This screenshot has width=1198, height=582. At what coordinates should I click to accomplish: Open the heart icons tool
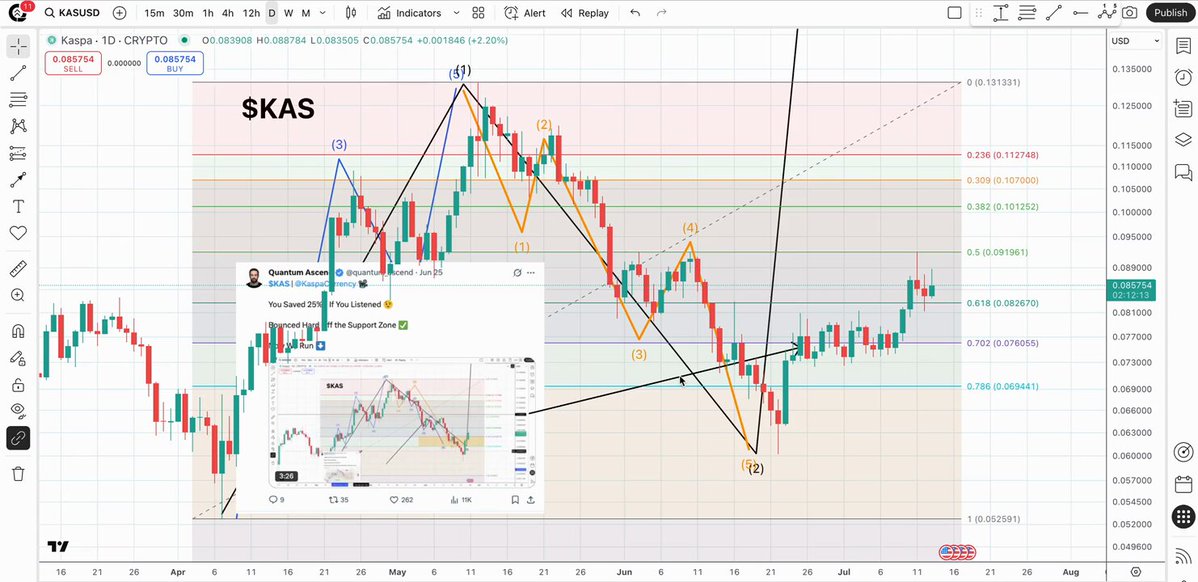(x=18, y=233)
